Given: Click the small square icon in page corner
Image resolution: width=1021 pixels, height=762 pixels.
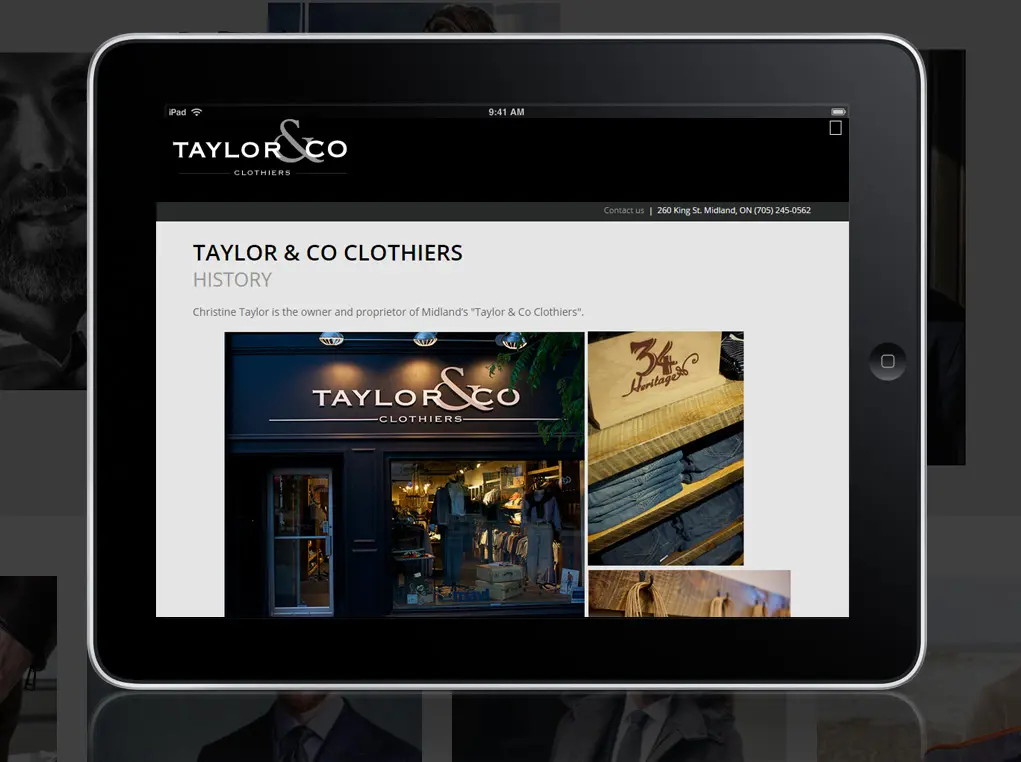Looking at the screenshot, I should 835,128.
